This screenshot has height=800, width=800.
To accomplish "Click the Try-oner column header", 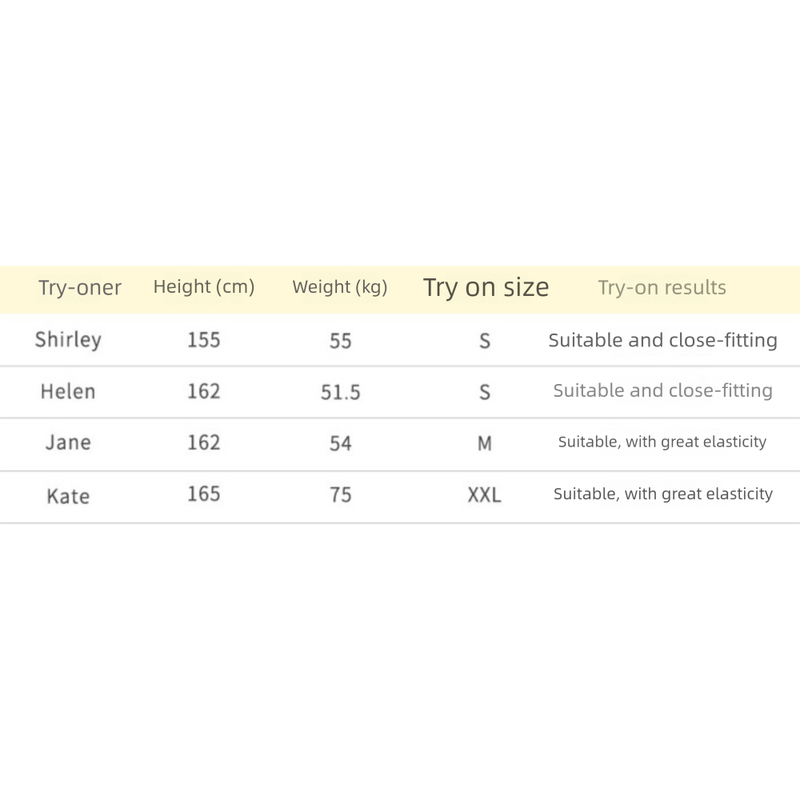I will click(x=80, y=288).
